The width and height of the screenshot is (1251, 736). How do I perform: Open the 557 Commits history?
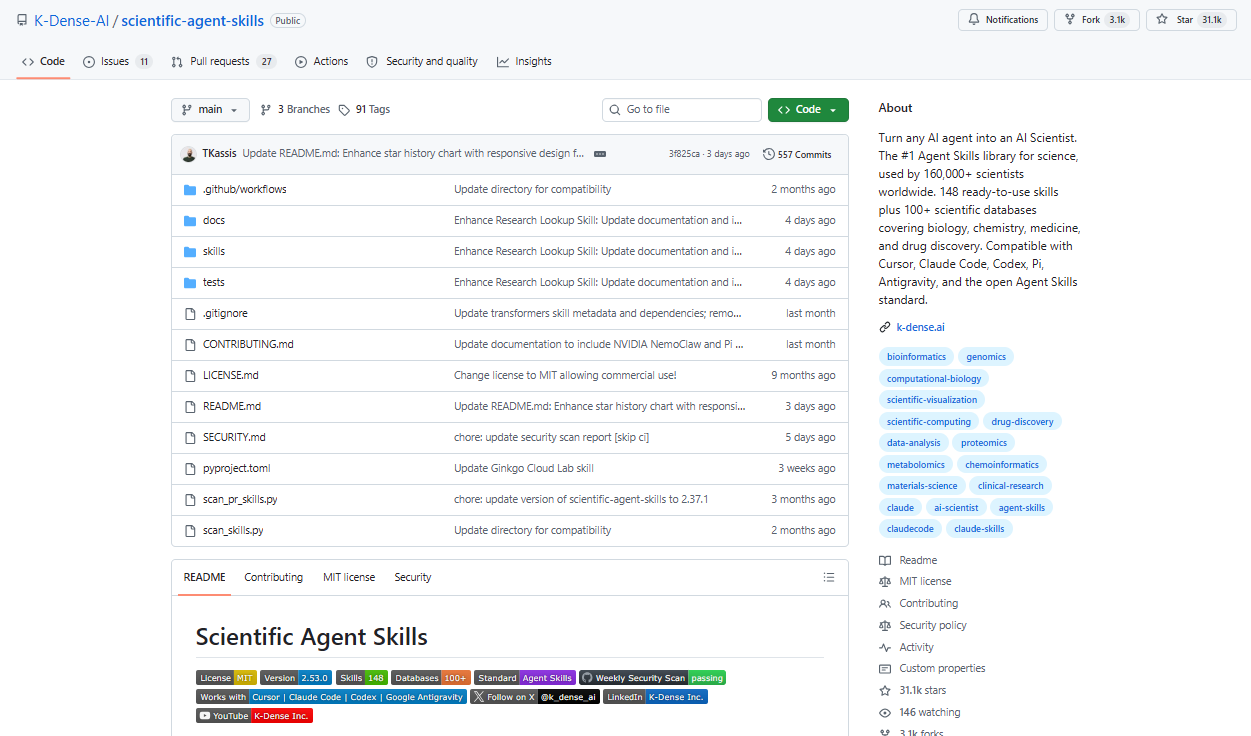point(797,154)
